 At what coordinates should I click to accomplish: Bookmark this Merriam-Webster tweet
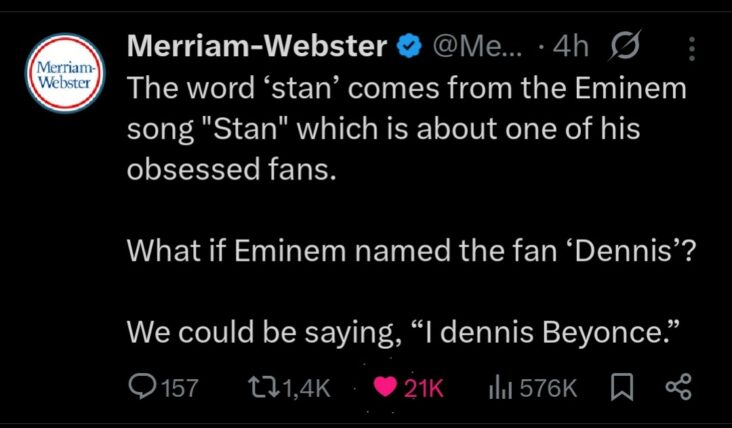(621, 387)
